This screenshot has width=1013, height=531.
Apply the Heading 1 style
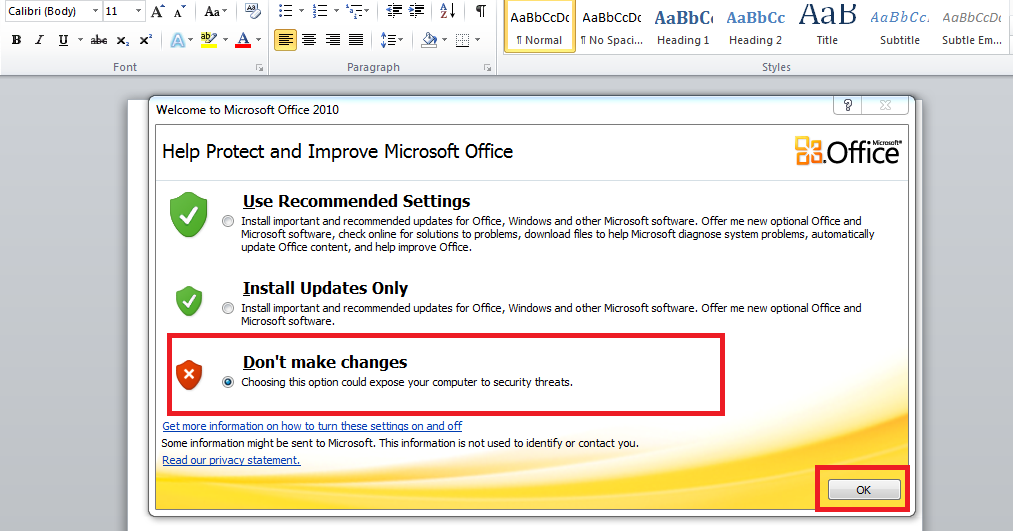tap(683, 26)
